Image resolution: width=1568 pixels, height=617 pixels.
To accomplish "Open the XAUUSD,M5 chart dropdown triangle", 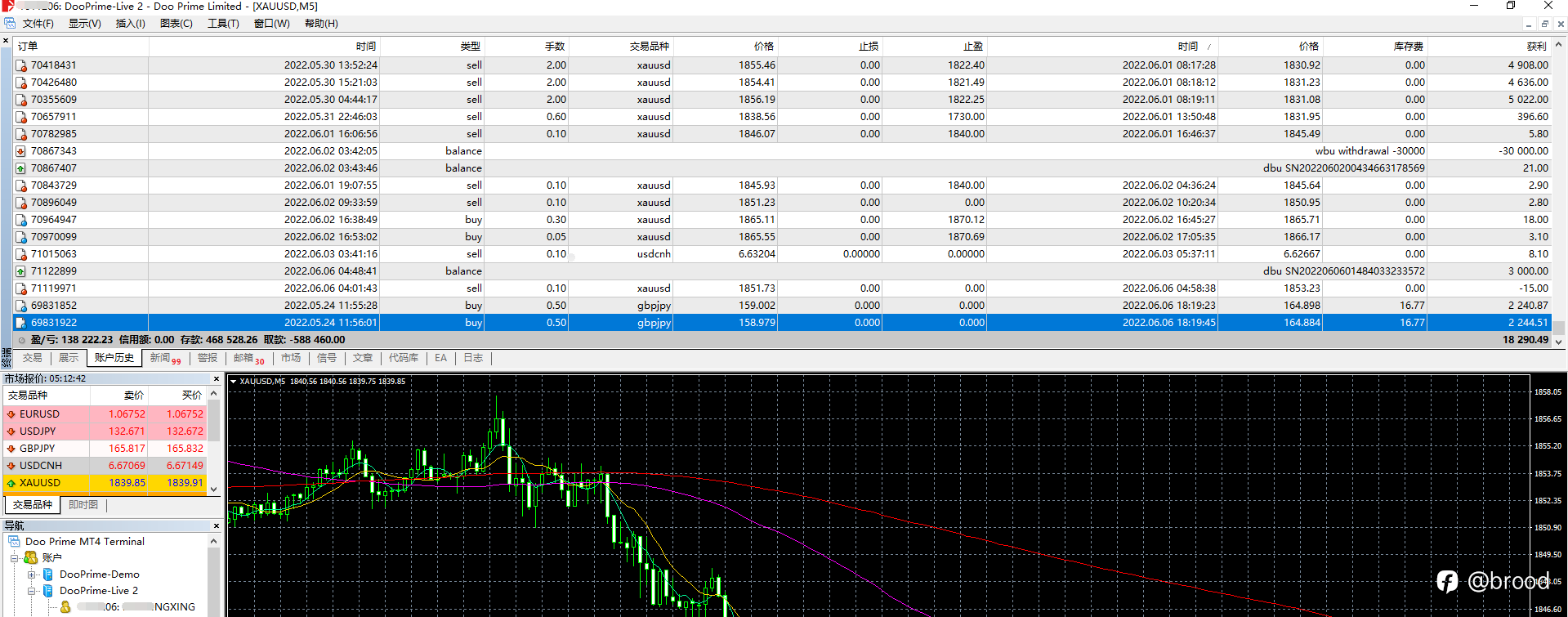I will [233, 382].
